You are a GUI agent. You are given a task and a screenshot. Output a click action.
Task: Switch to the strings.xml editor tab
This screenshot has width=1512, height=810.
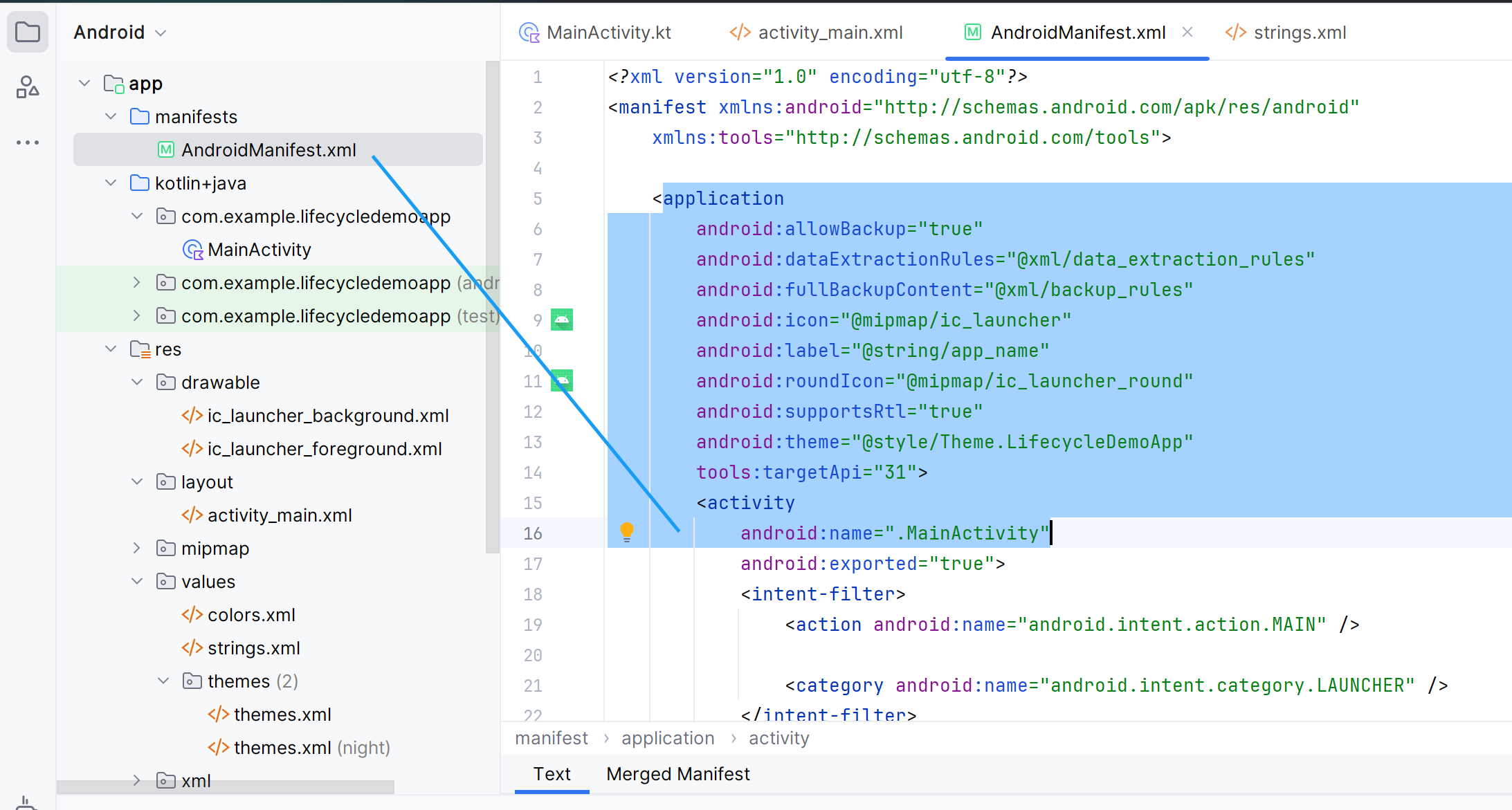click(x=1286, y=33)
